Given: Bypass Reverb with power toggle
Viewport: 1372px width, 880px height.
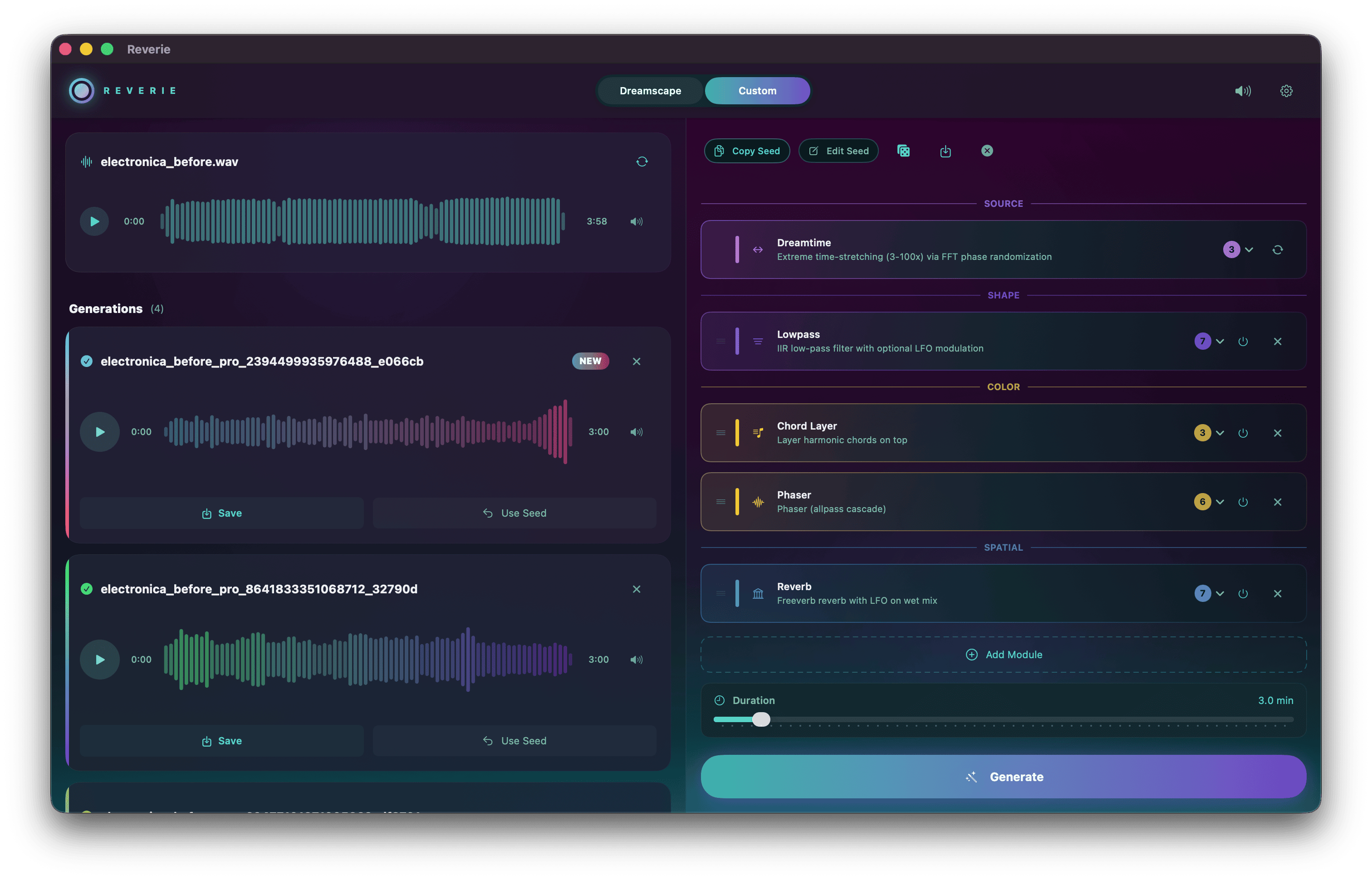Looking at the screenshot, I should (1242, 593).
